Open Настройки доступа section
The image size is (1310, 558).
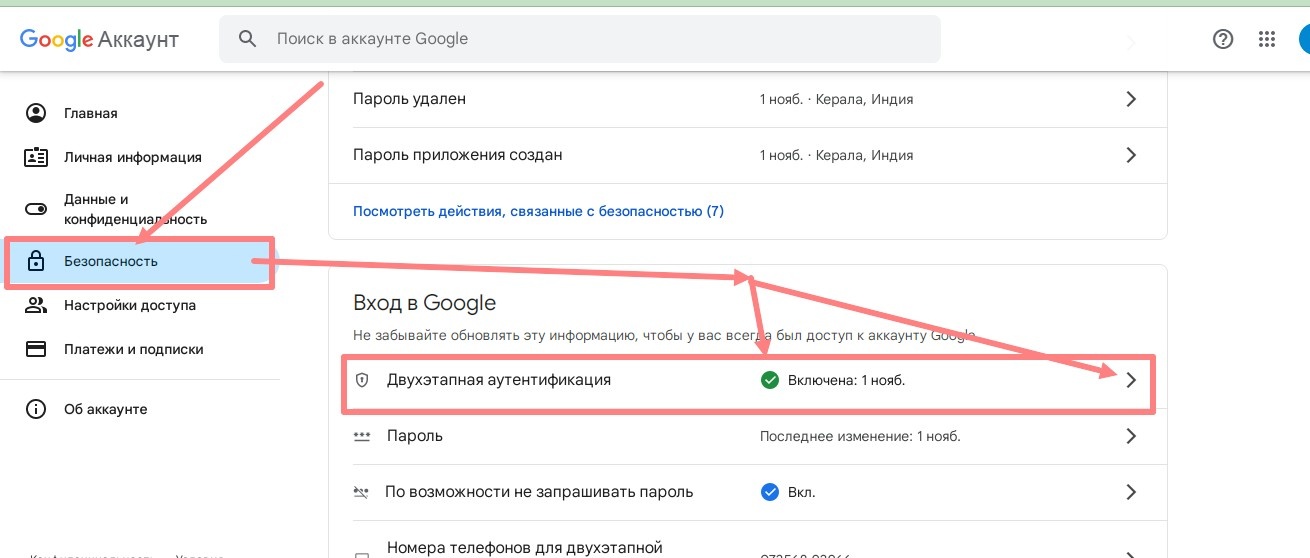click(x=140, y=305)
